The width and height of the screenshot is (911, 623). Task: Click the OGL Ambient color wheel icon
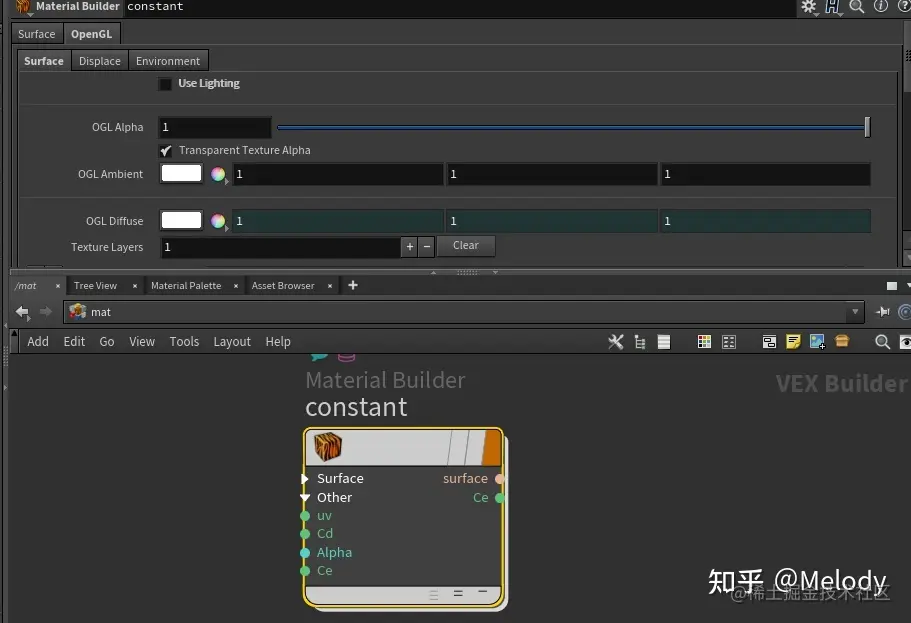(x=218, y=174)
